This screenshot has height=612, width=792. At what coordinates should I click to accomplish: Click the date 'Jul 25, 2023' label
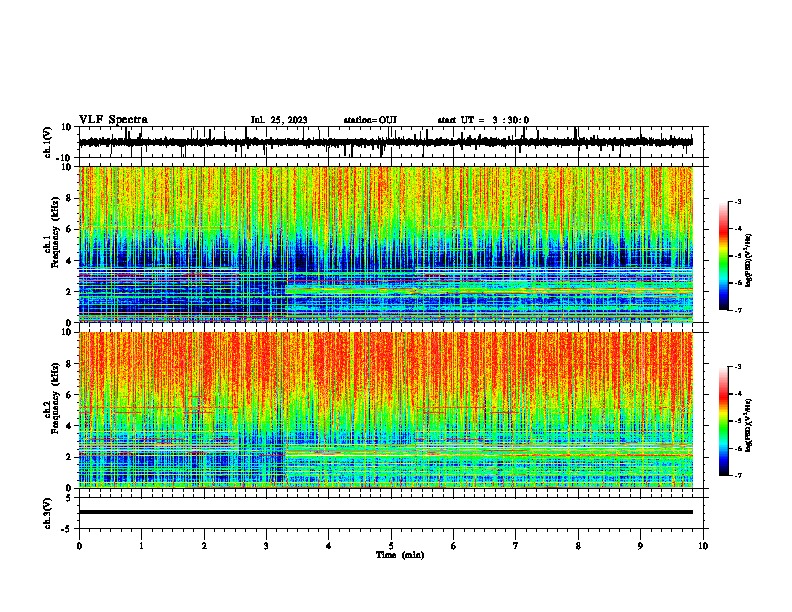tap(279, 120)
